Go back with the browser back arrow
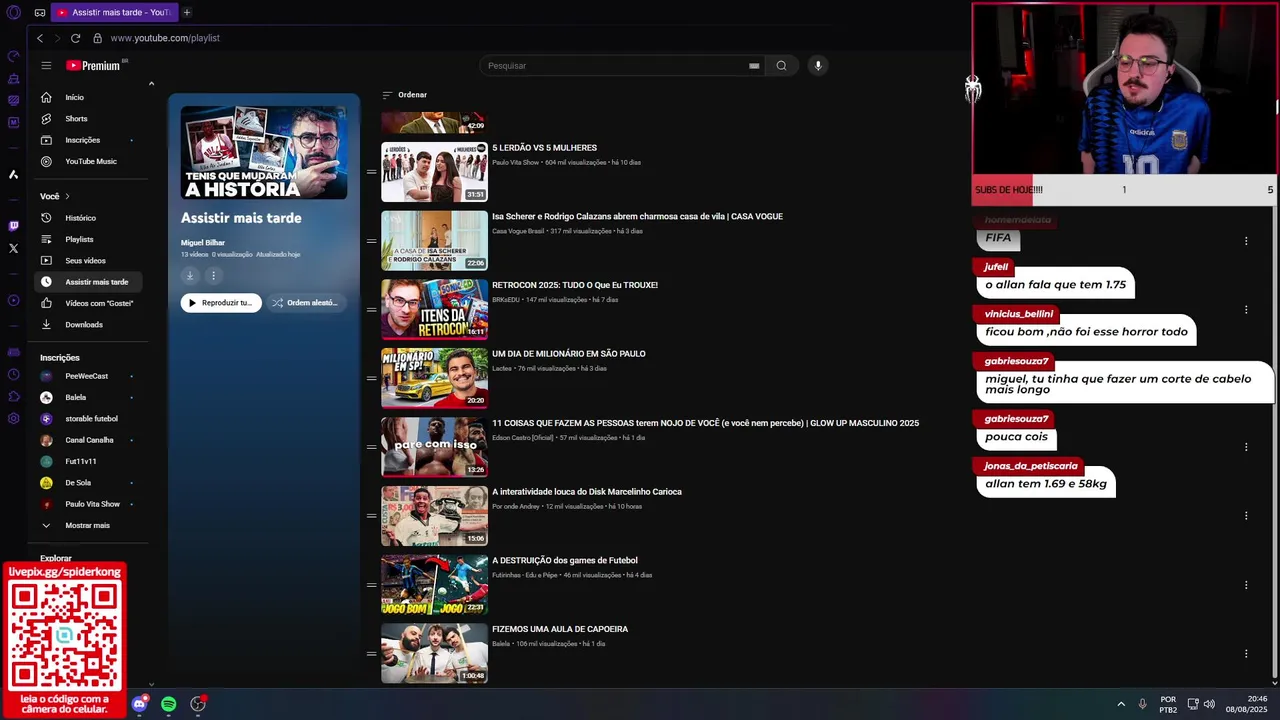The width and height of the screenshot is (1280, 720). pos(40,38)
